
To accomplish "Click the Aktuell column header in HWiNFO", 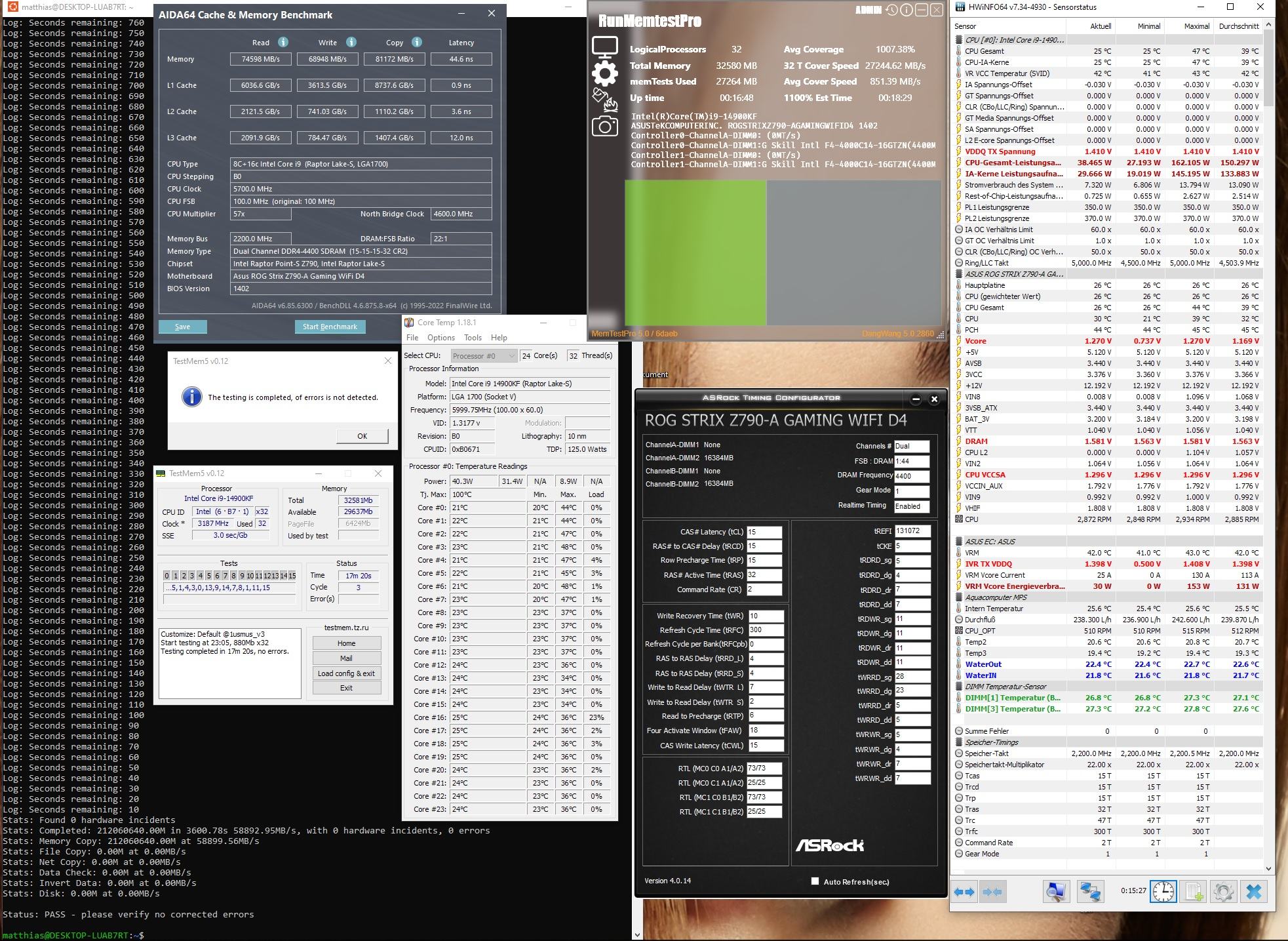I will point(1090,26).
